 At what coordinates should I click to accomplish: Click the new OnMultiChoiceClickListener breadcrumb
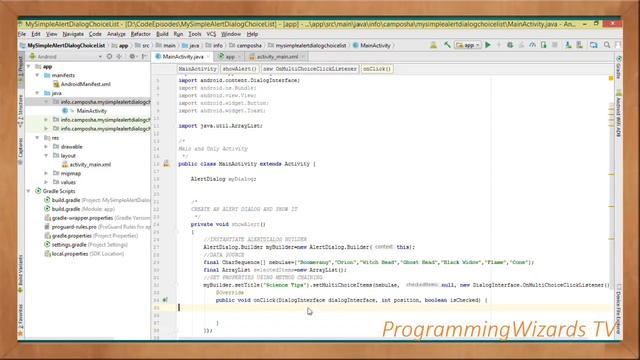[310, 69]
